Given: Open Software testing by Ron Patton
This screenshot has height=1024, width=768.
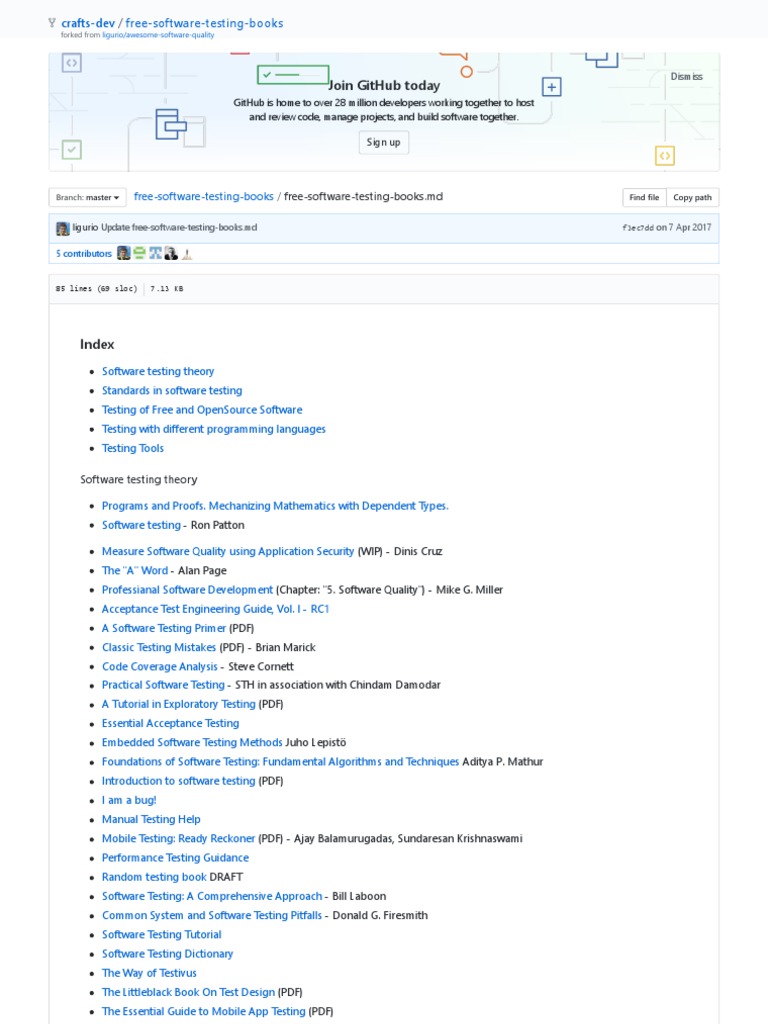Looking at the screenshot, I should [x=141, y=525].
